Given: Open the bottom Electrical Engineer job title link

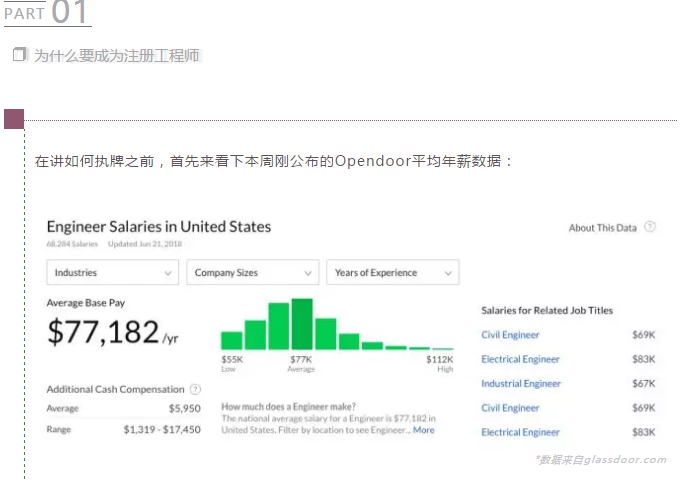Looking at the screenshot, I should point(520,432).
